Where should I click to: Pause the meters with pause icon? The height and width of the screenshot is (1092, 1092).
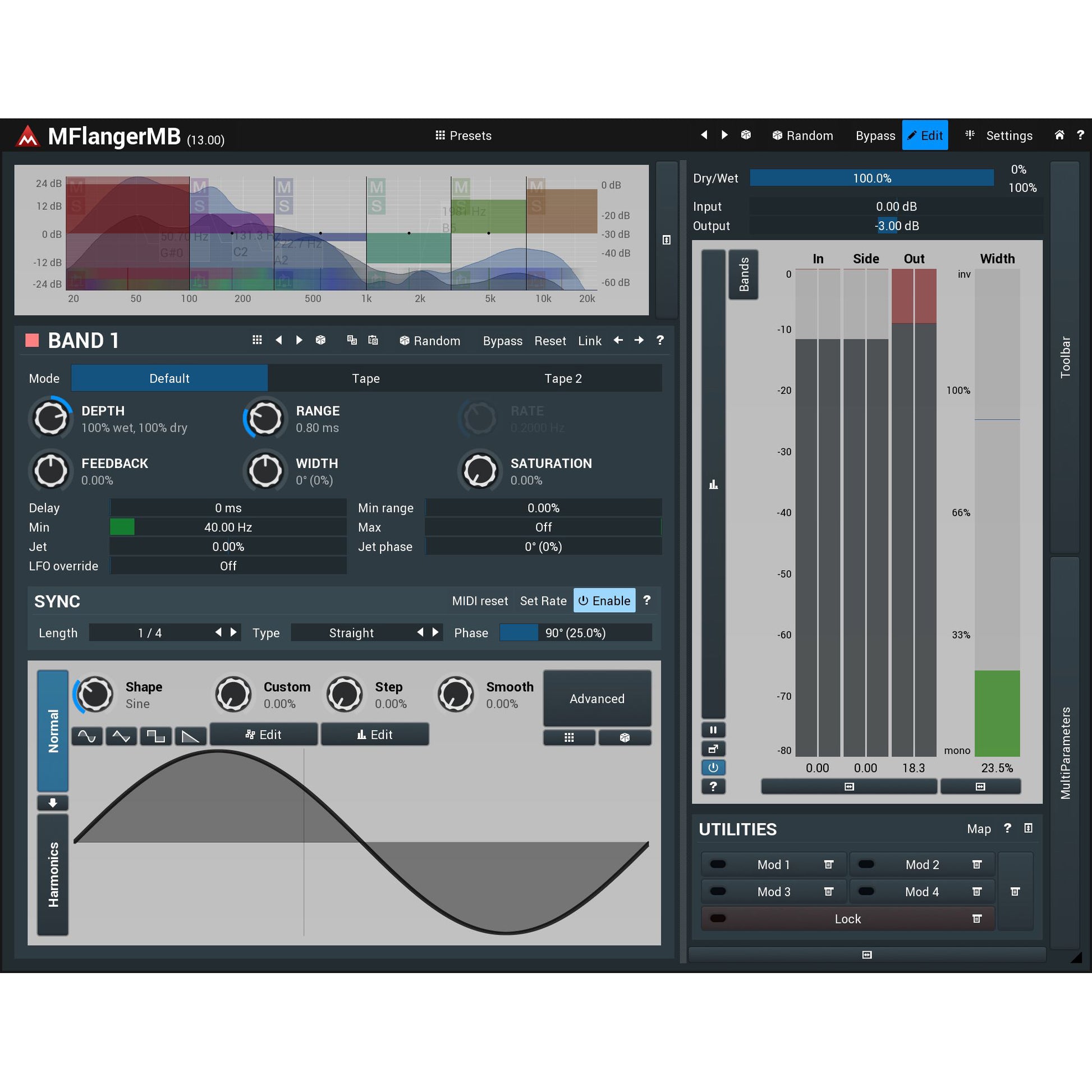[x=713, y=729]
